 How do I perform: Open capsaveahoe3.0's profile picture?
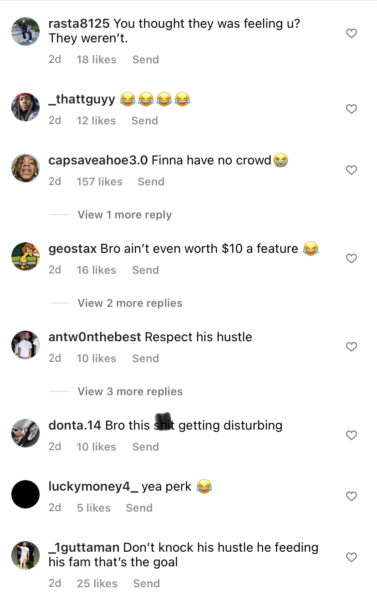[x=25, y=168]
